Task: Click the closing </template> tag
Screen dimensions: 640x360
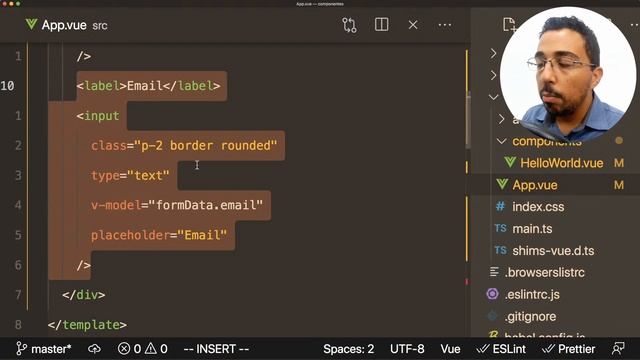Action: coord(87,325)
